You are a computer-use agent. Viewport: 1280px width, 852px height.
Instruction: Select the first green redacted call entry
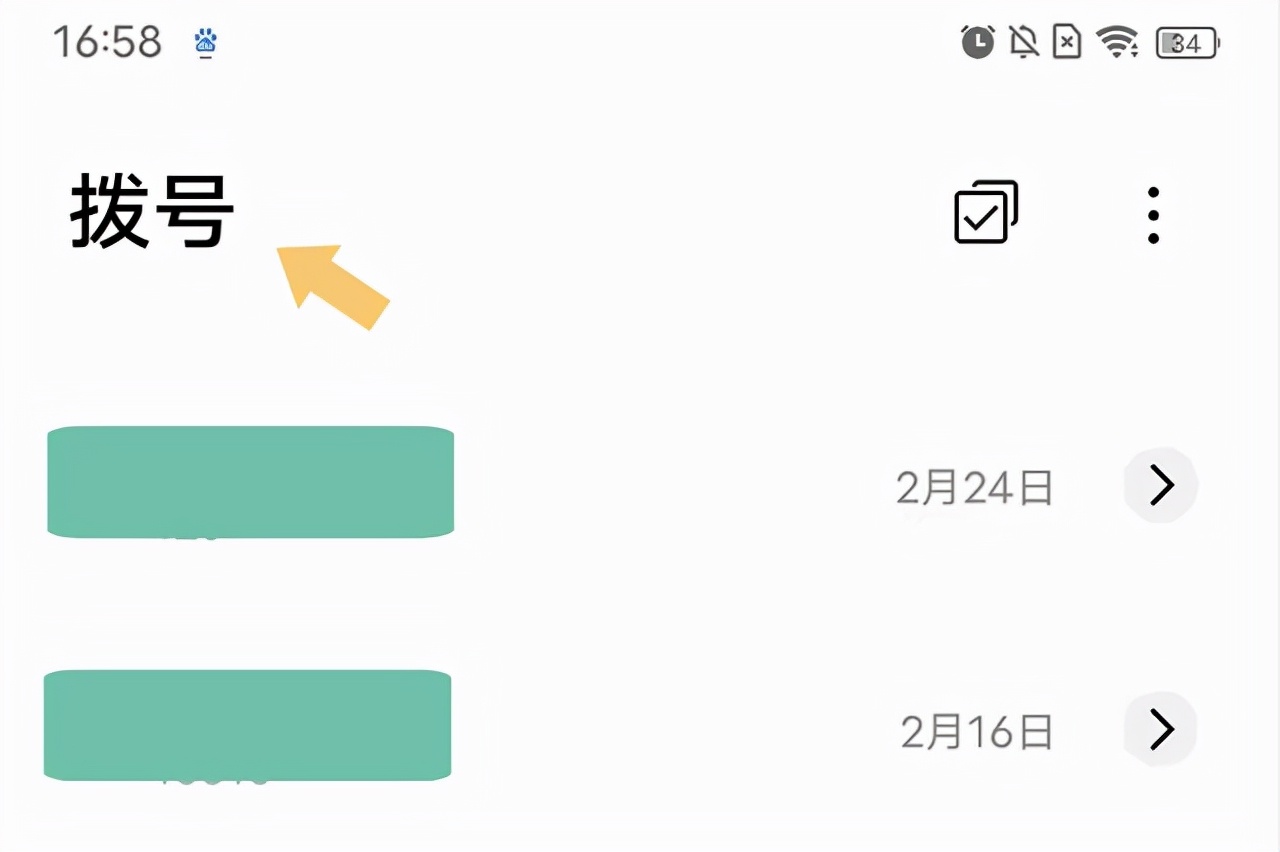point(251,482)
